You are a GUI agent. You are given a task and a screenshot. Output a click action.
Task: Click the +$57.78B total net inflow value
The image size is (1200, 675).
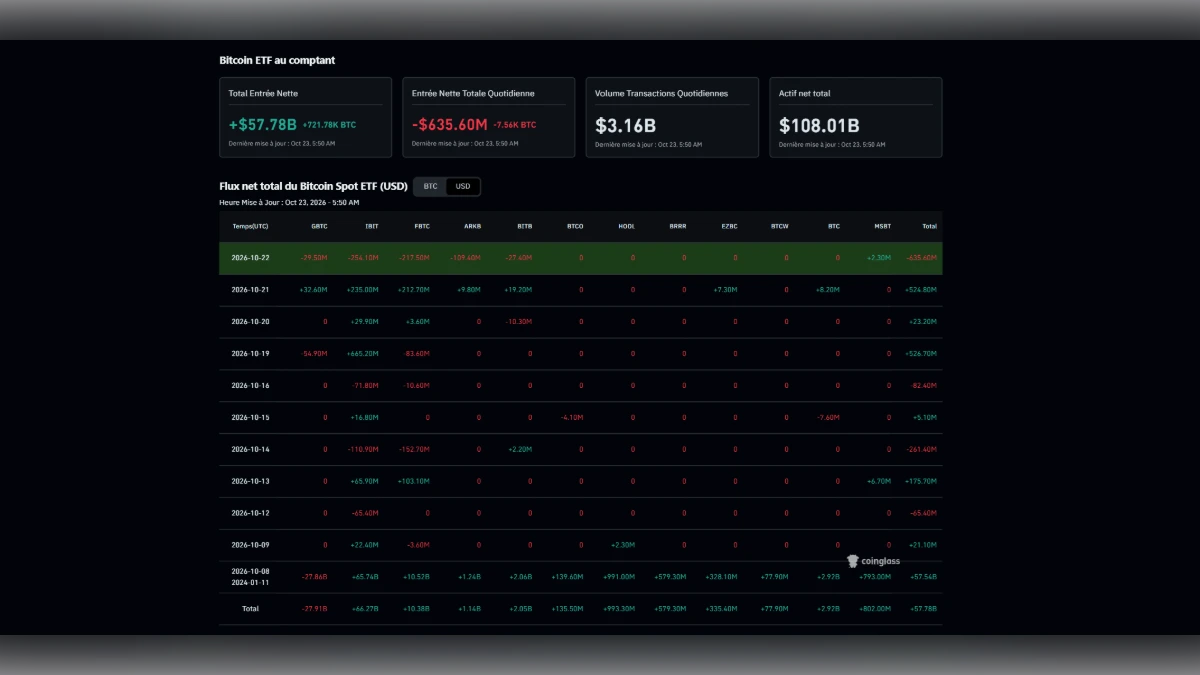[263, 125]
